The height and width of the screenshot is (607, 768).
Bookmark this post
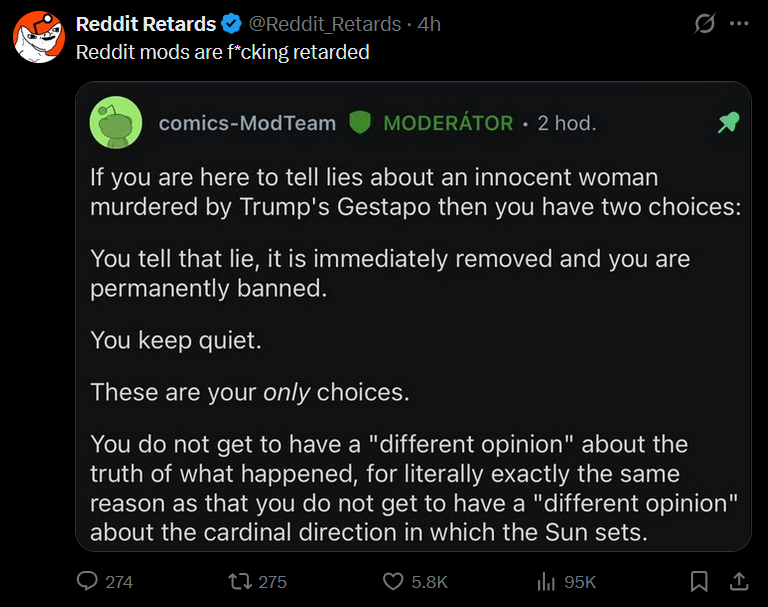pyautogui.click(x=699, y=582)
